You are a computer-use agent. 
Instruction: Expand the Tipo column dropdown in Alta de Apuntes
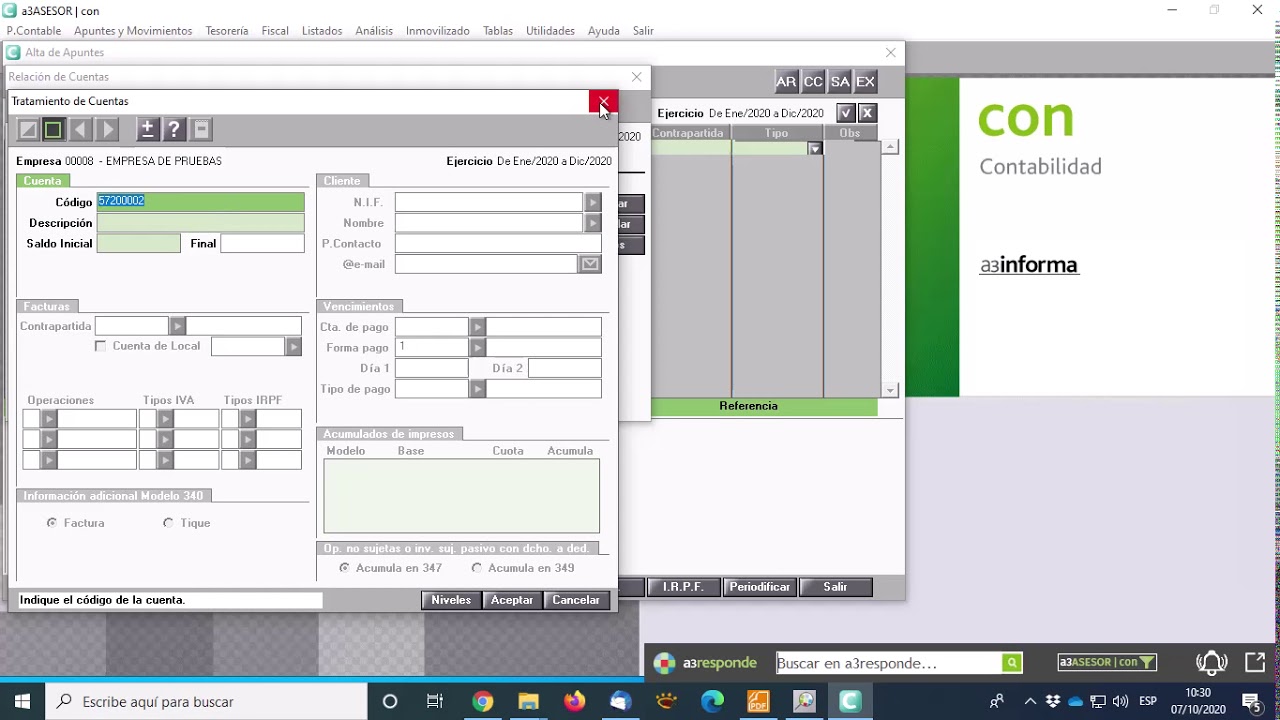(815, 148)
